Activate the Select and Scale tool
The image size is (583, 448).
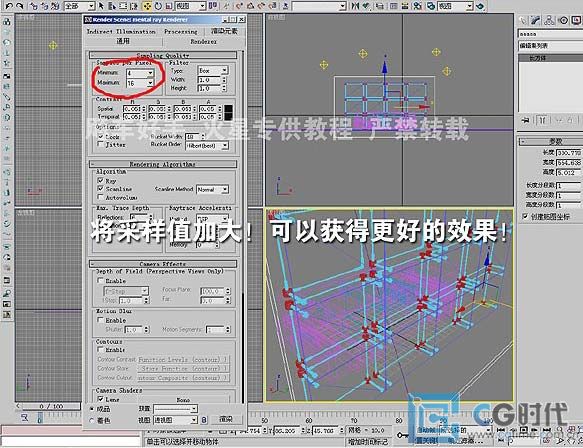click(169, 6)
